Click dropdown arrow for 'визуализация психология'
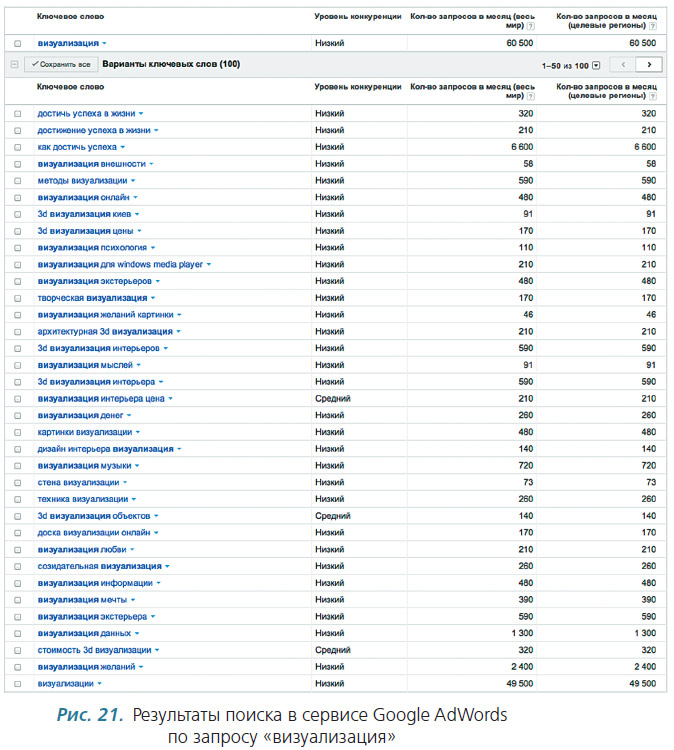The width and height of the screenshot is (674, 750). coord(153,248)
